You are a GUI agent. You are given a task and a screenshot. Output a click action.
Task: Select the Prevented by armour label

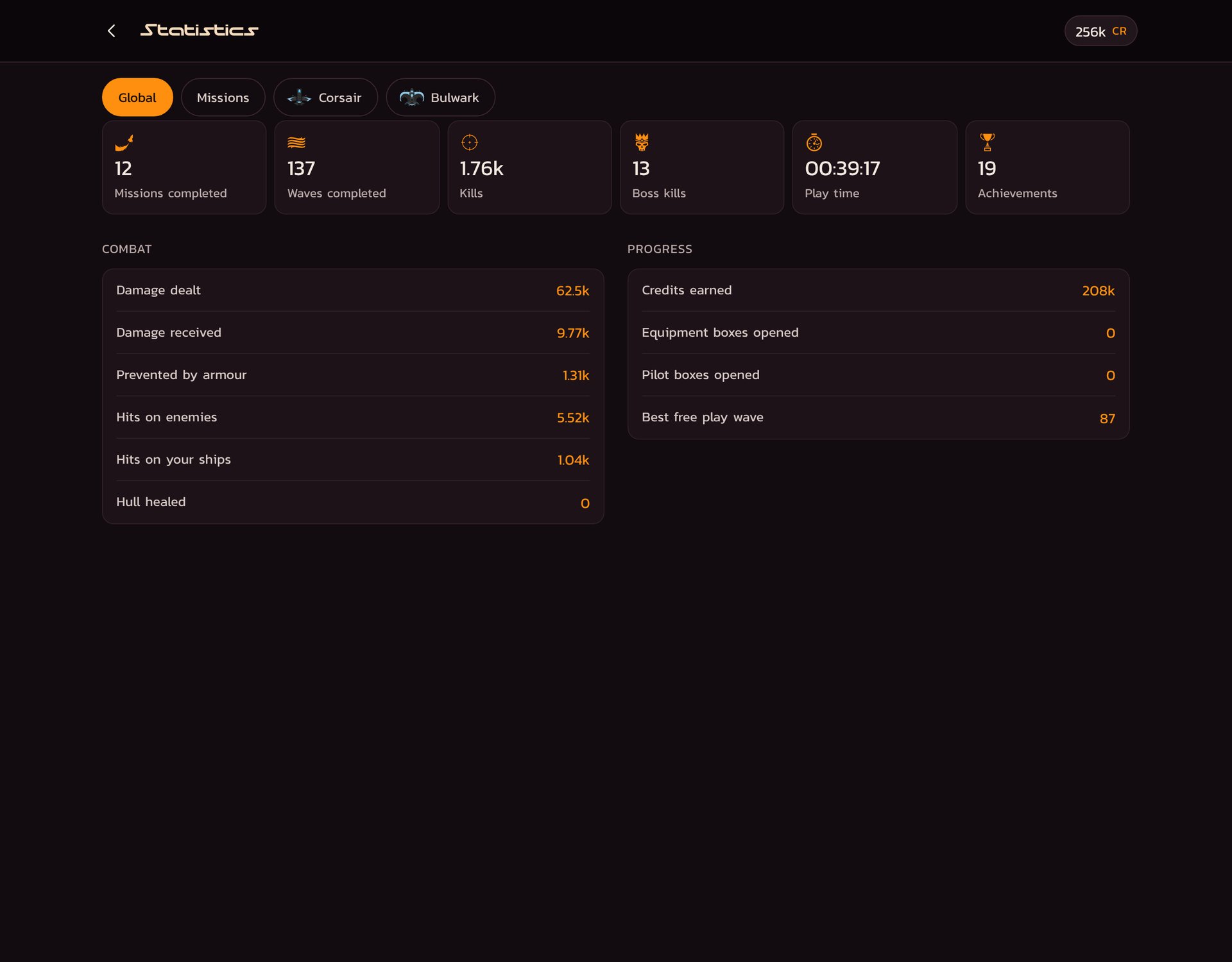point(181,375)
